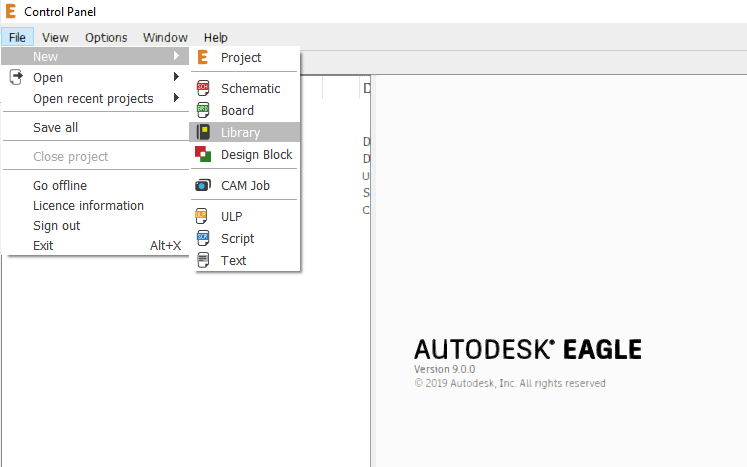The width and height of the screenshot is (747, 467).
Task: Click the Design Block squares icon
Action: tap(203, 154)
